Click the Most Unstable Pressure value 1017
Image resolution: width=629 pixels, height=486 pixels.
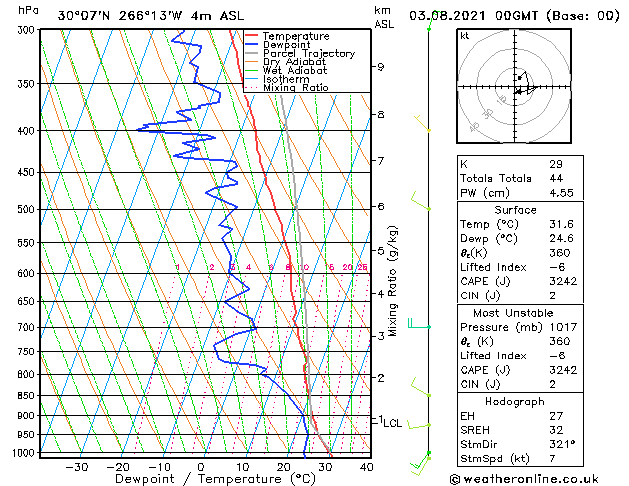(x=563, y=327)
